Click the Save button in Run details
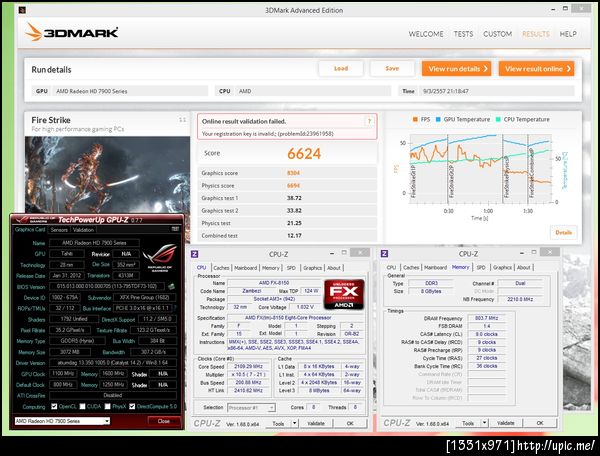The width and height of the screenshot is (600, 456). pyautogui.click(x=392, y=68)
